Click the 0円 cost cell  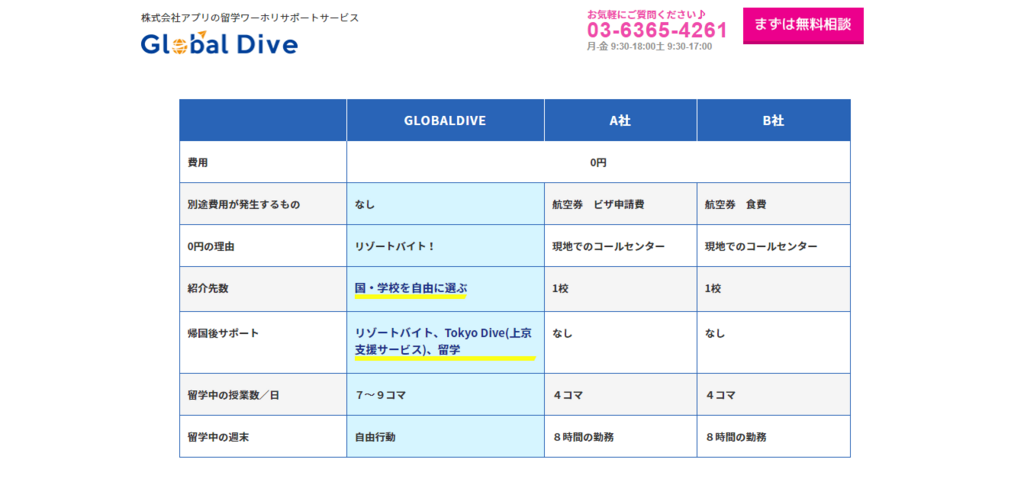click(598, 162)
